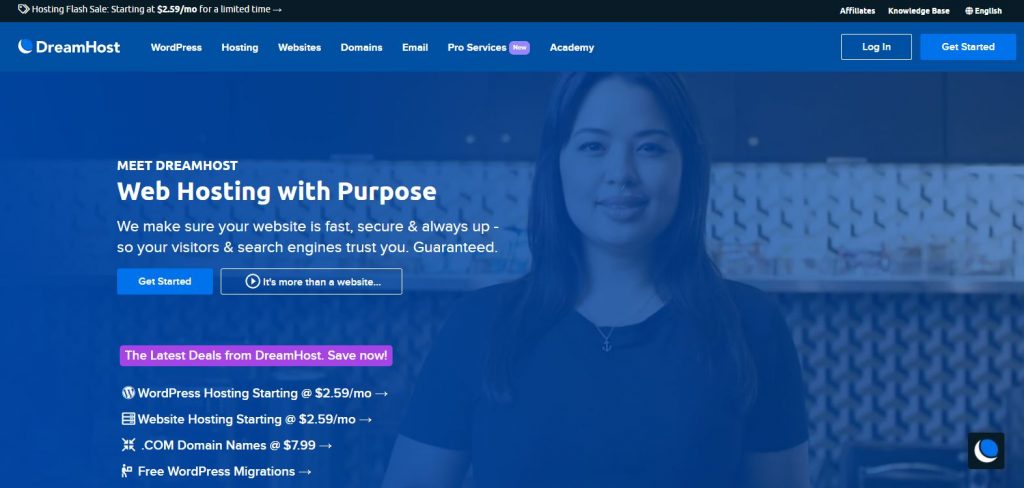This screenshot has width=1024, height=488.
Task: Click the migration icon beside Free WordPress Migrations
Action: click(127, 471)
